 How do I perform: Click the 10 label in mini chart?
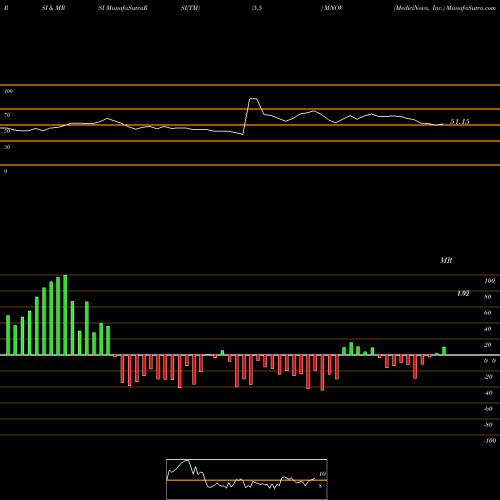(x=322, y=474)
